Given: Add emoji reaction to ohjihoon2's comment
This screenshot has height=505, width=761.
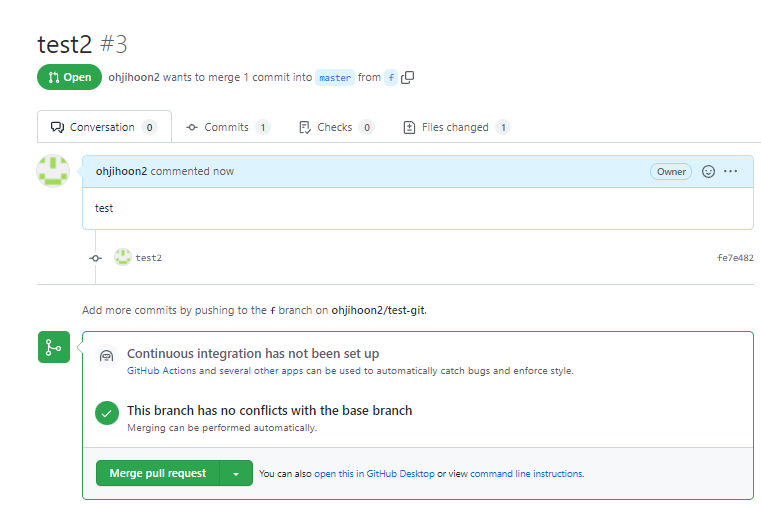Looking at the screenshot, I should pos(708,171).
